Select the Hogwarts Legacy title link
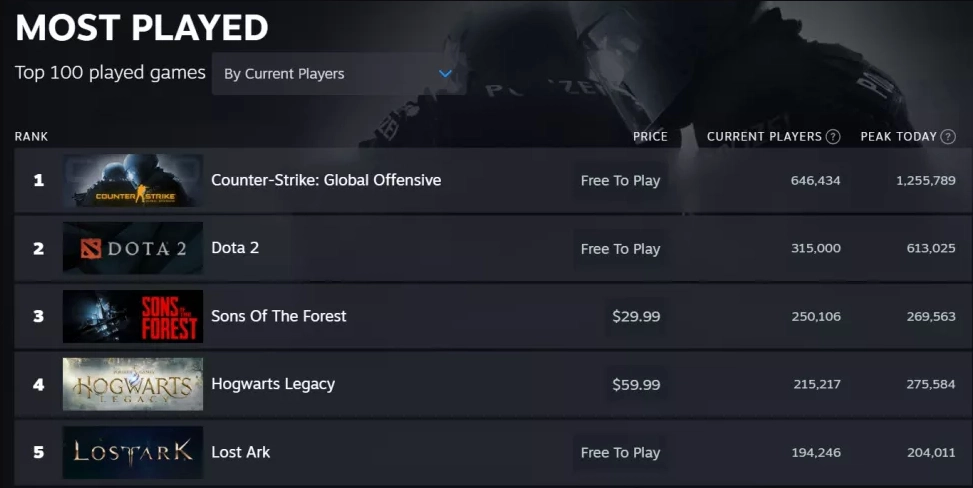Screen dimensions: 973x488 tap(273, 384)
